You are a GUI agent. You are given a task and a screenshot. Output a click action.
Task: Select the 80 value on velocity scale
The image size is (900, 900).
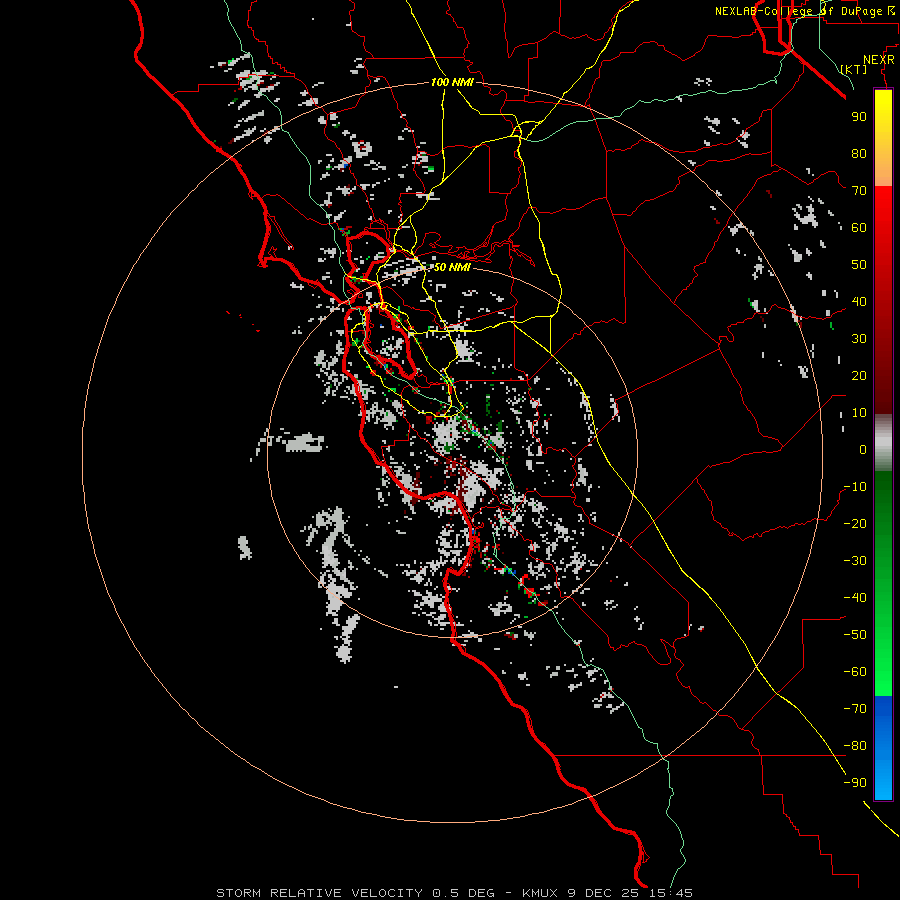coord(859,153)
